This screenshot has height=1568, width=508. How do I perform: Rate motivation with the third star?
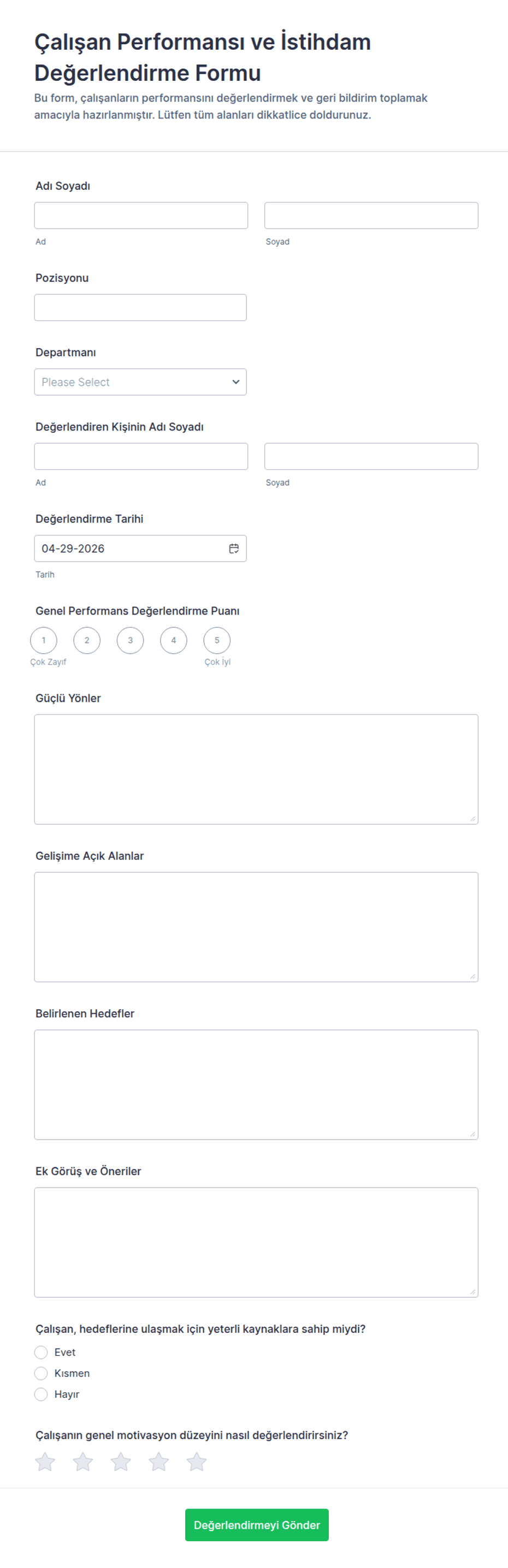click(x=121, y=1462)
